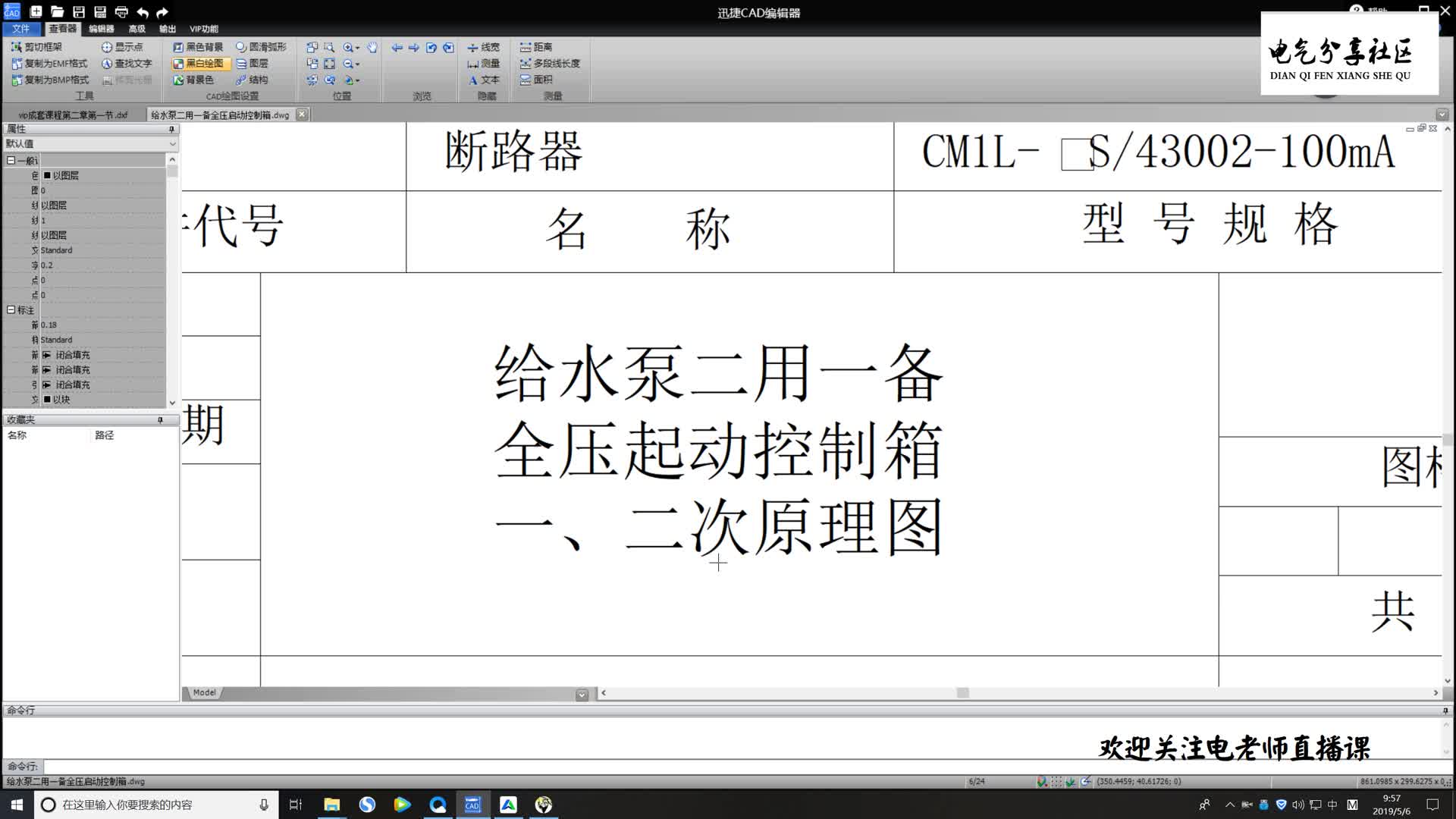
Task: Open the Model layout tab dropdown arrow
Action: (582, 695)
